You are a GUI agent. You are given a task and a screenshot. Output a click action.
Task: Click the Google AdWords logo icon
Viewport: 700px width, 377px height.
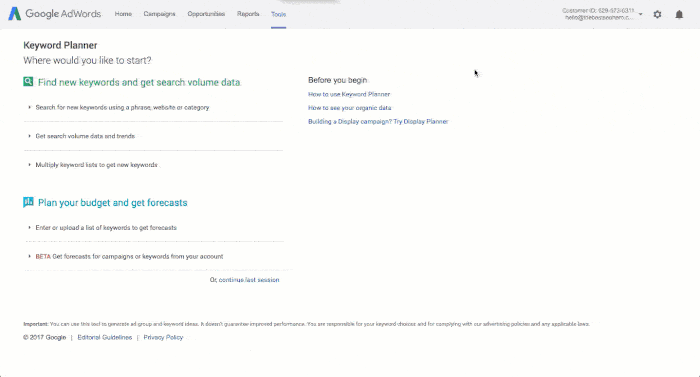pyautogui.click(x=14, y=14)
